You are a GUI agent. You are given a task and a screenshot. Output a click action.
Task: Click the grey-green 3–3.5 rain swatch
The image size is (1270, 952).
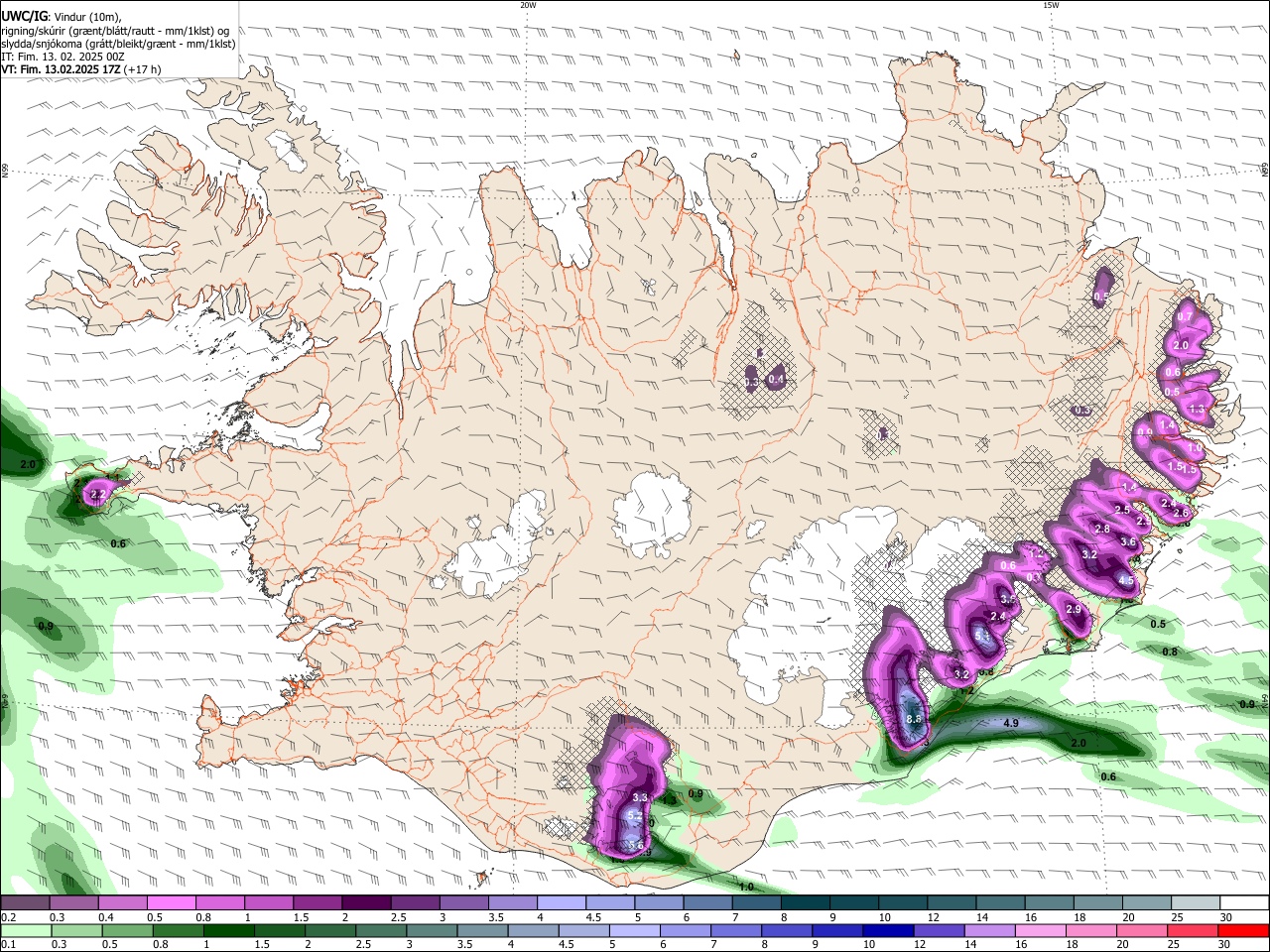point(431,930)
